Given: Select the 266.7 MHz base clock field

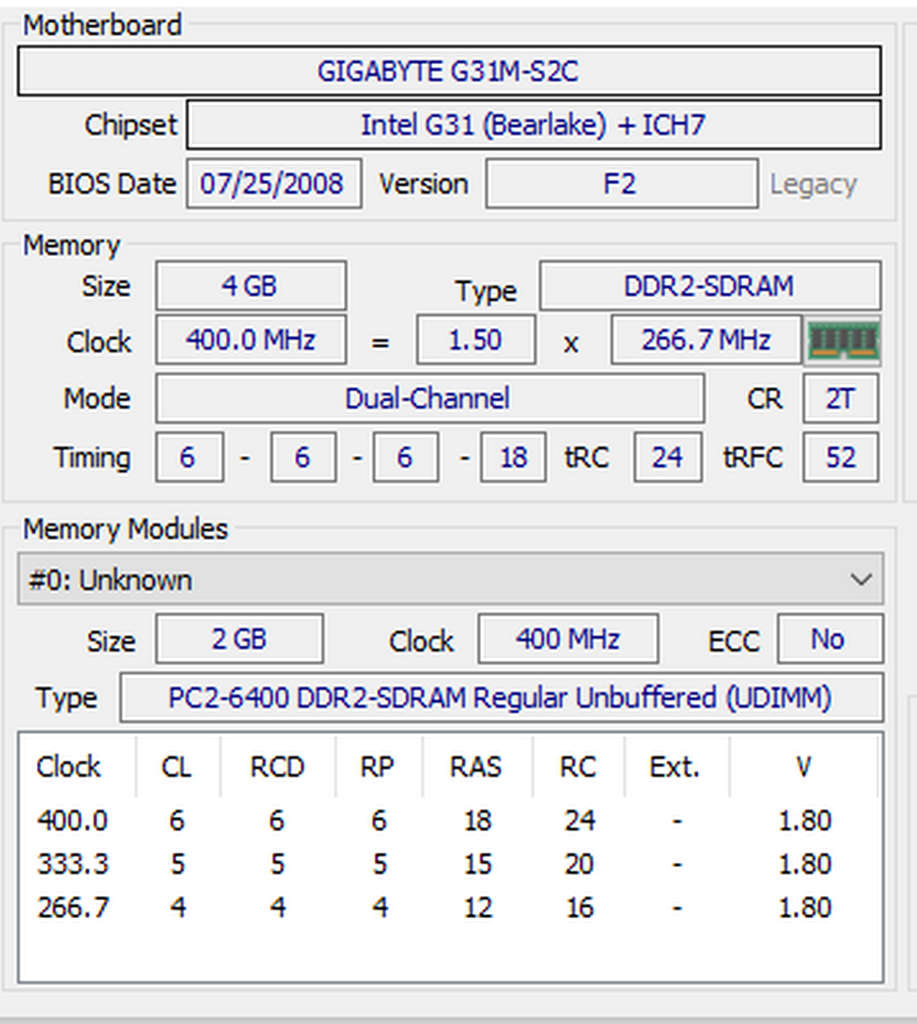Looking at the screenshot, I should (x=706, y=341).
